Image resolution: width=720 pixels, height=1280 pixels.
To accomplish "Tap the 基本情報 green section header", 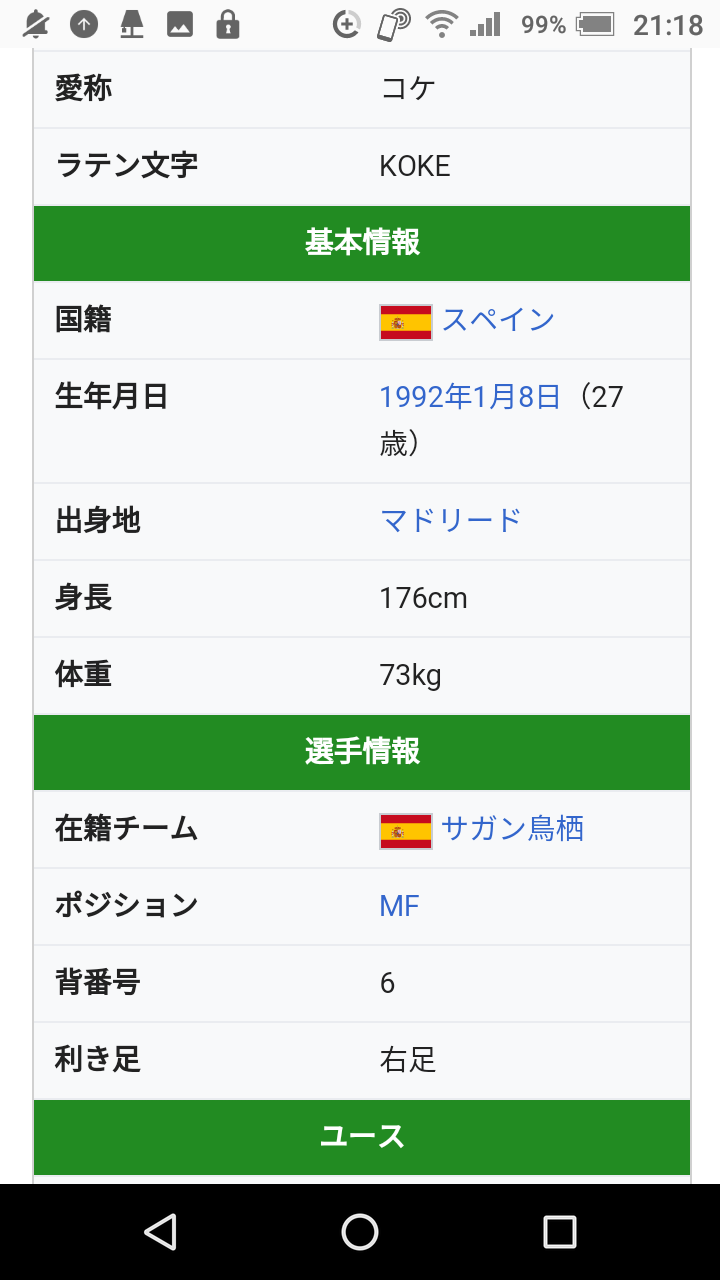I will point(362,243).
